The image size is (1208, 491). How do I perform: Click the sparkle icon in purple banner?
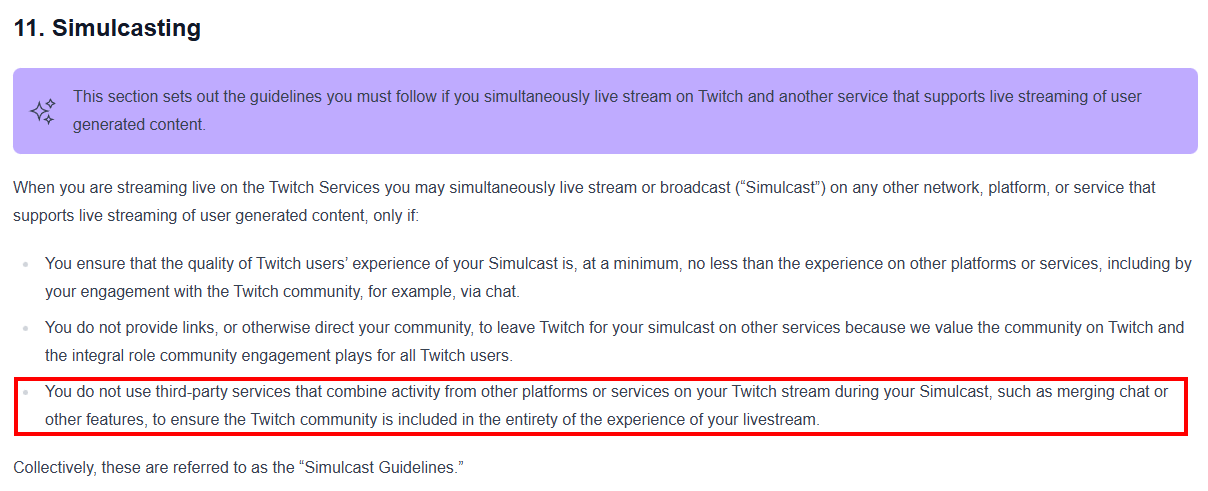(x=42, y=111)
